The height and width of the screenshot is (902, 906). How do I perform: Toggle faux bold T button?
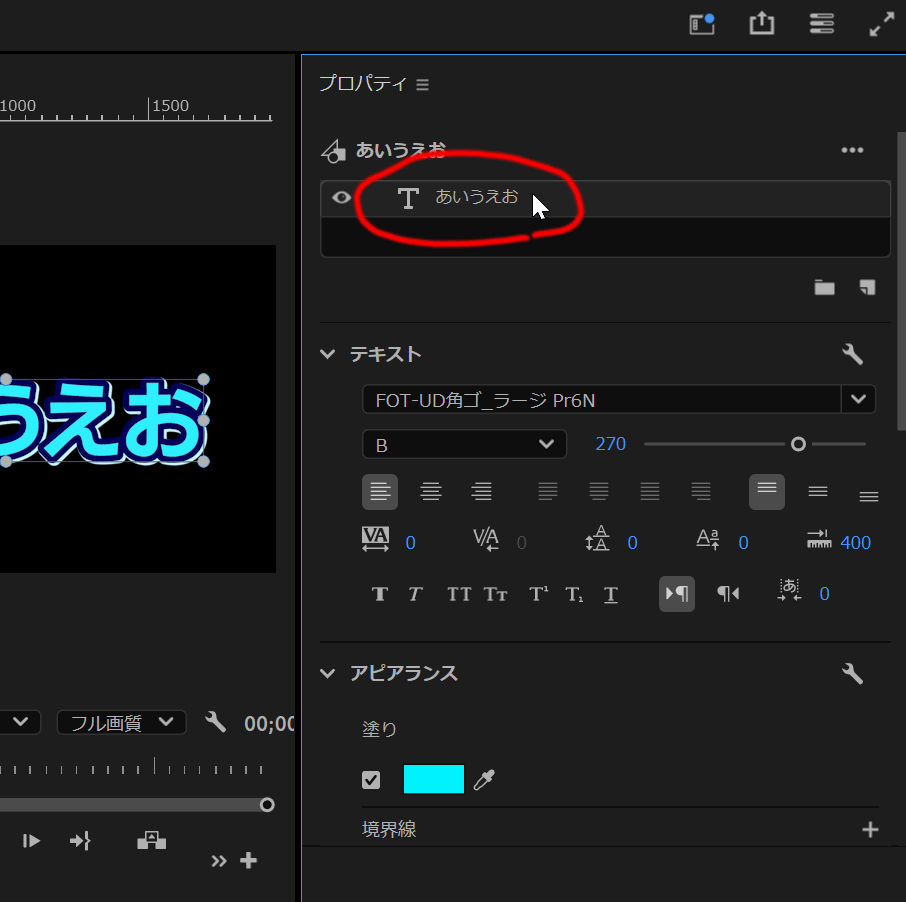tap(380, 594)
